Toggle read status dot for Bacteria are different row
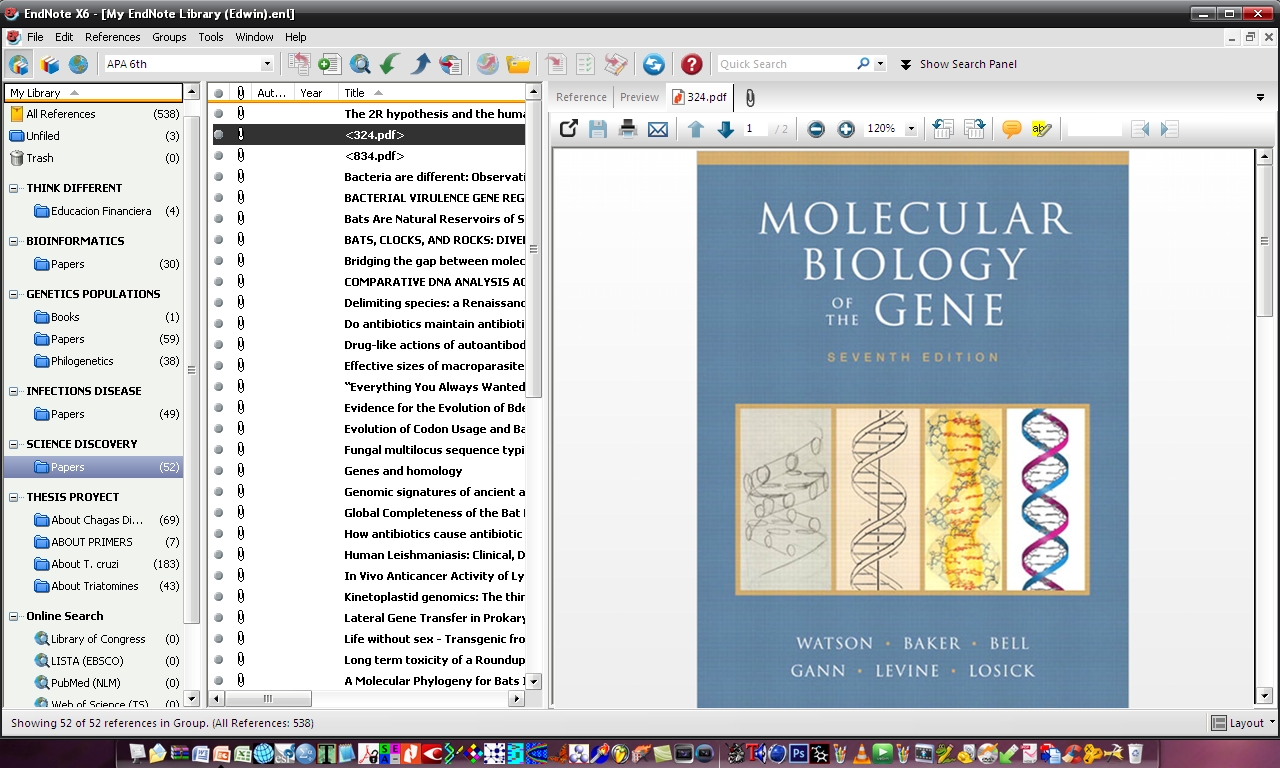This screenshot has width=1280, height=768. [x=219, y=176]
